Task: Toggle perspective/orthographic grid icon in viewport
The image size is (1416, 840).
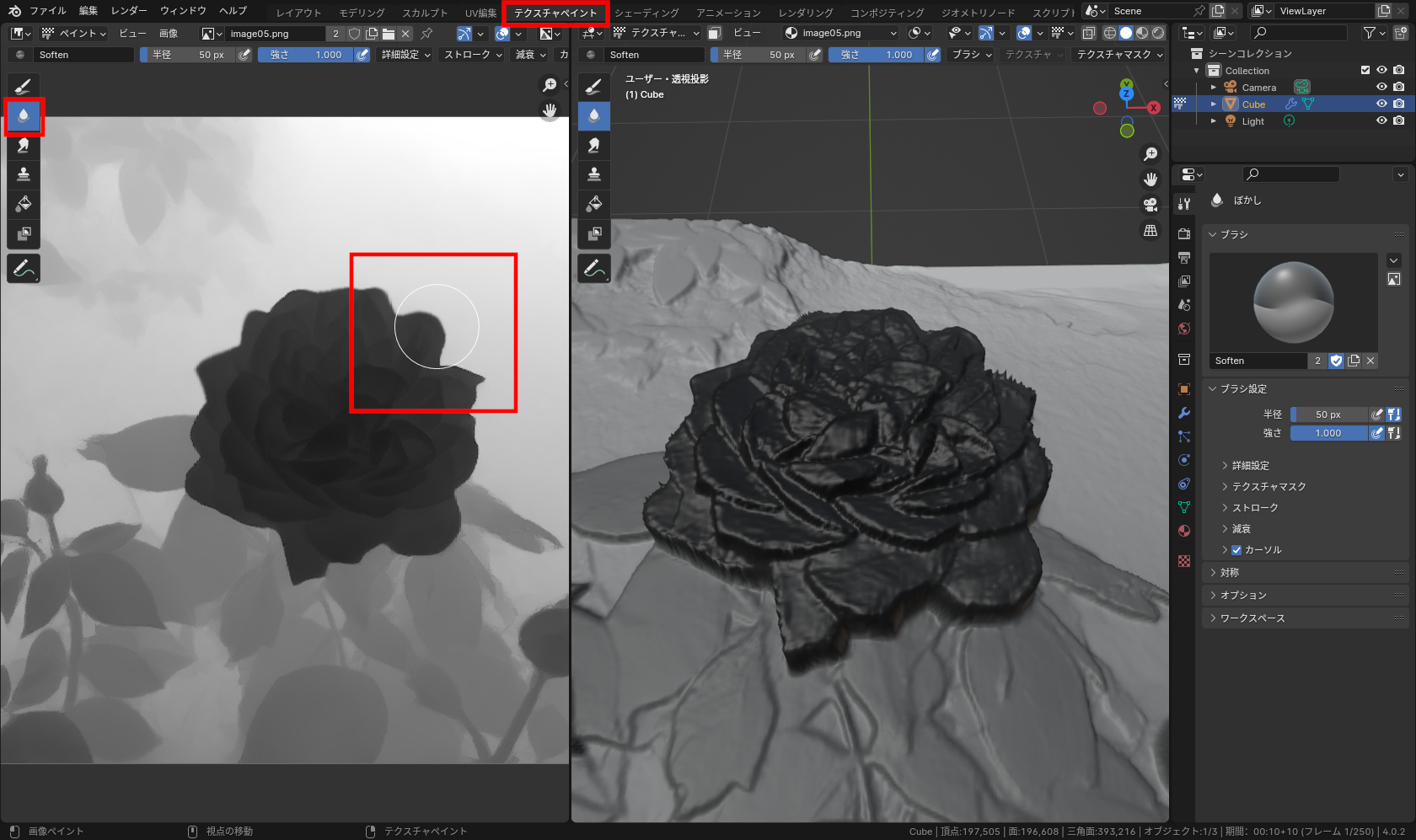Action: coord(1150,231)
